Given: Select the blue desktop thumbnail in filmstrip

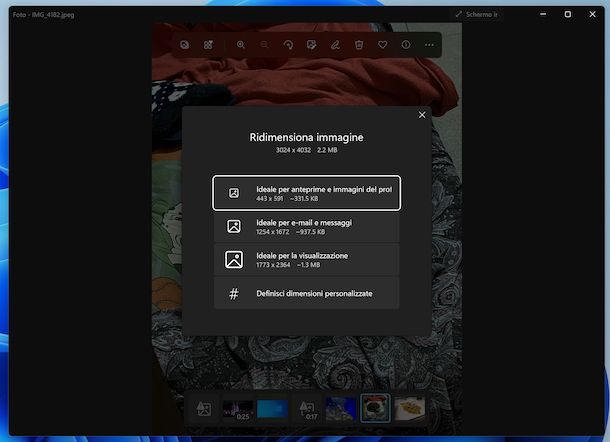Looking at the screenshot, I should [x=272, y=408].
